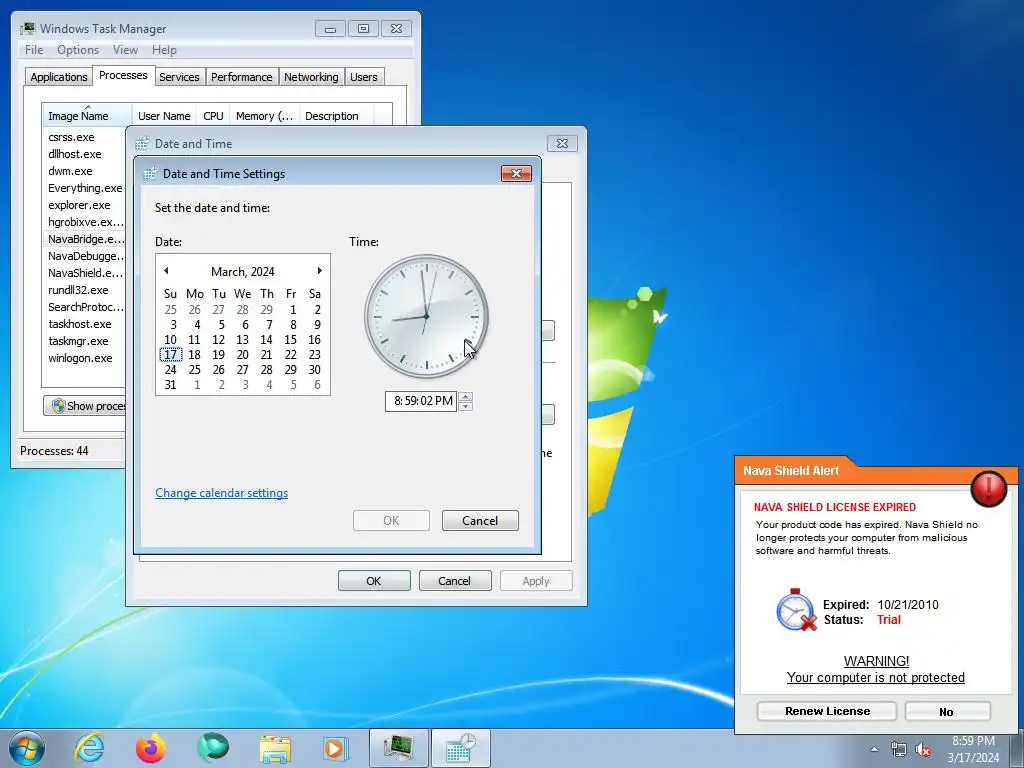Open the View menu in Task Manager
The image size is (1024, 768).
point(125,50)
